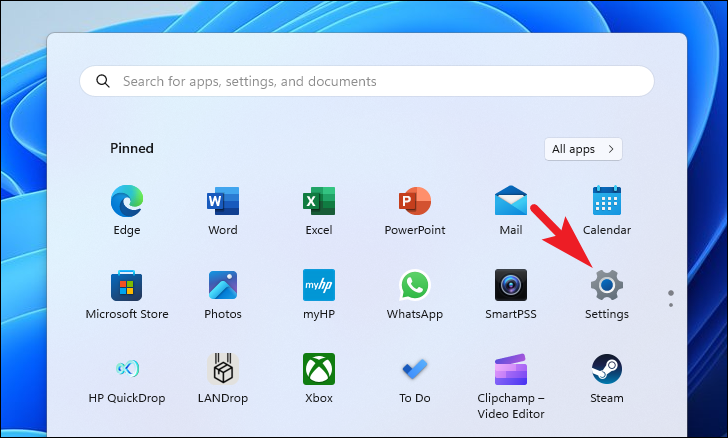The width and height of the screenshot is (728, 438).
Task: Launch PowerPoint from the pinned grid
Action: (415, 201)
